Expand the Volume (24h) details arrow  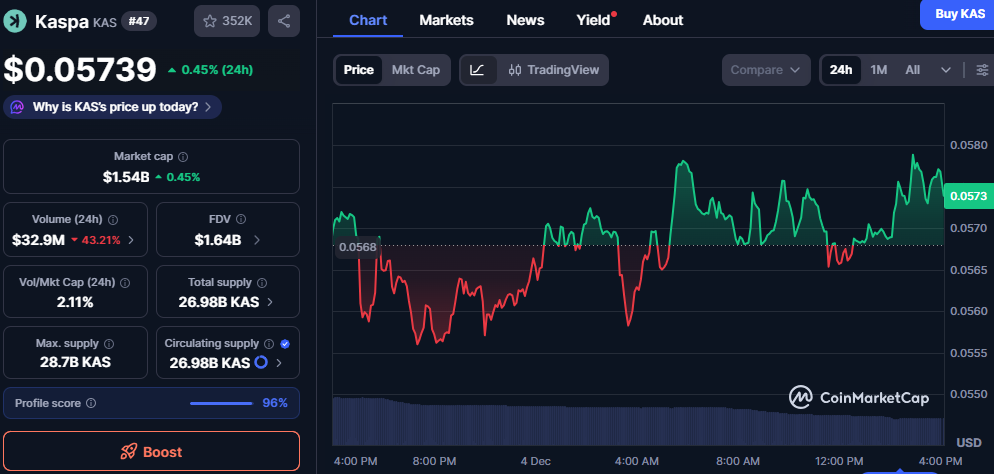pyautogui.click(x=132, y=240)
